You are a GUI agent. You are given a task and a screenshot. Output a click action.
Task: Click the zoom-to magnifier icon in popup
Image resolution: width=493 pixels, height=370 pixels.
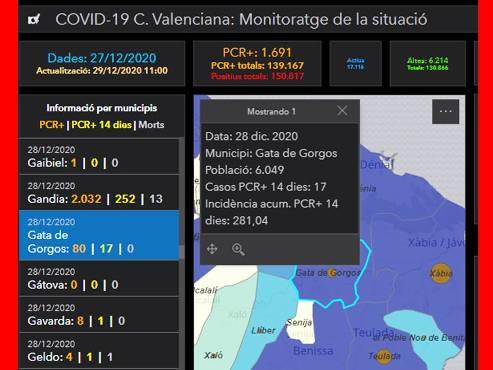point(238,249)
